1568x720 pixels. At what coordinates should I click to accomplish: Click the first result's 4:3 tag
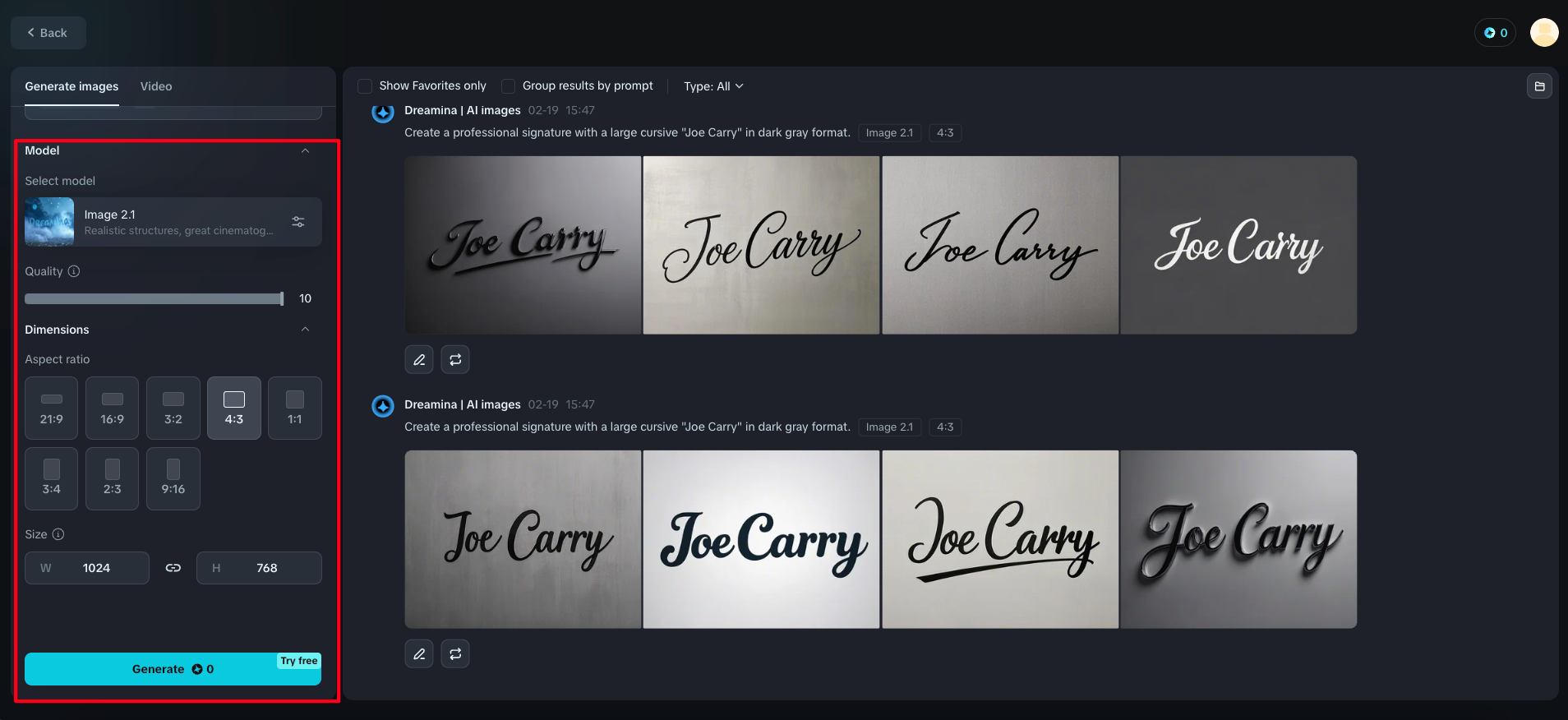point(945,133)
